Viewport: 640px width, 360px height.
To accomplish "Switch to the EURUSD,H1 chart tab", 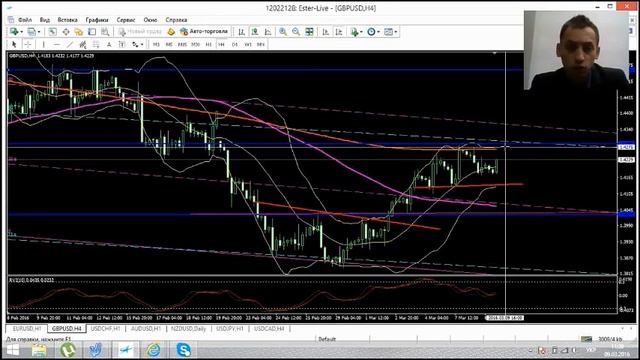I will (27, 329).
